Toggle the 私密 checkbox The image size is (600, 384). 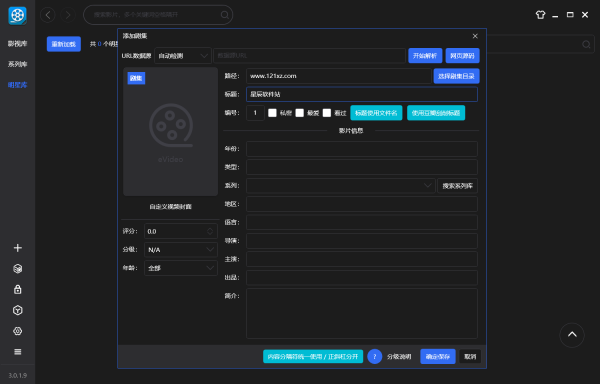[272, 113]
